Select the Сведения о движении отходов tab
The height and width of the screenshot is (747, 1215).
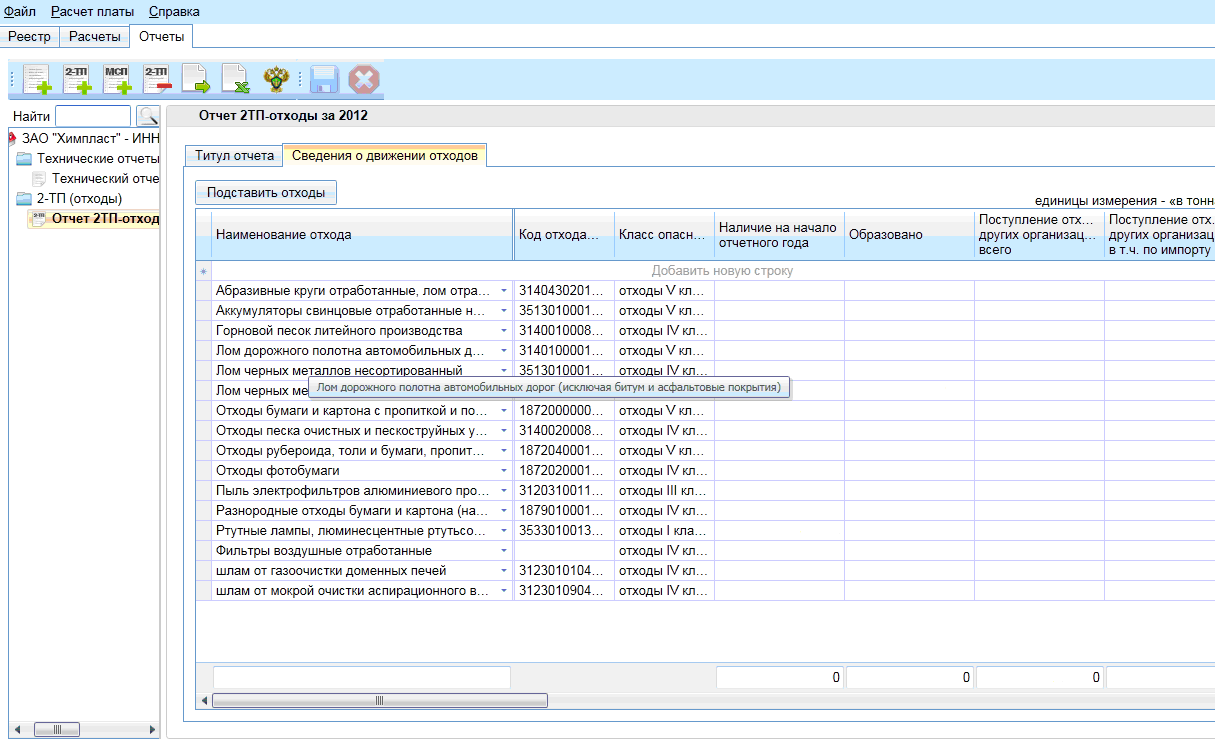385,155
